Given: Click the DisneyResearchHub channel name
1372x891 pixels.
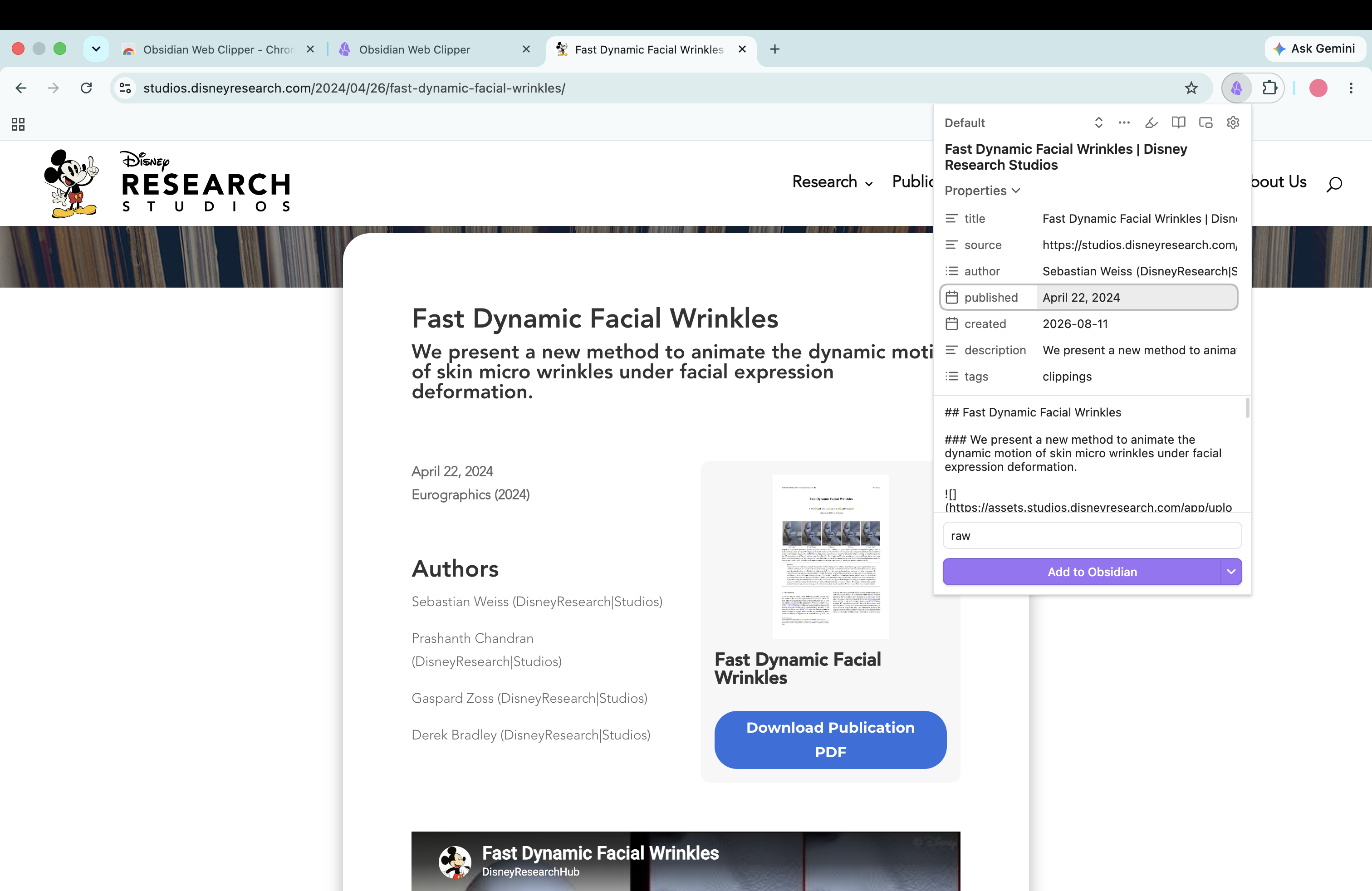Looking at the screenshot, I should click(530, 872).
